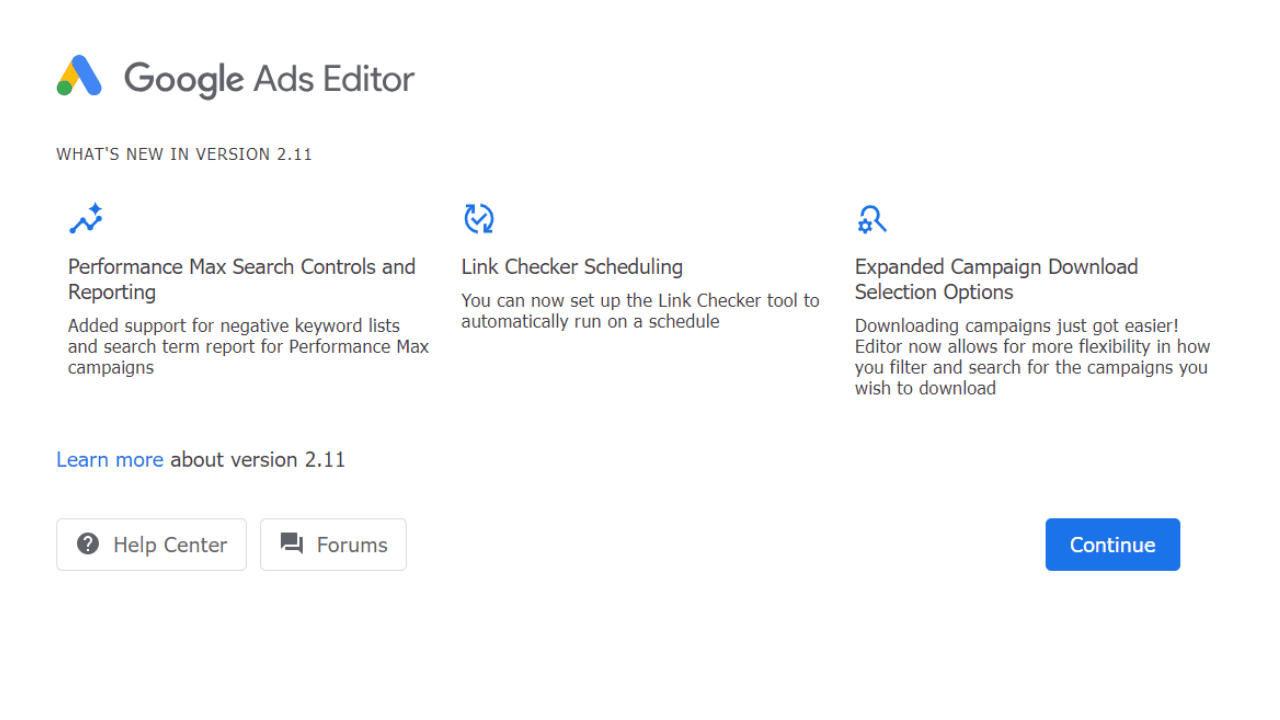Screen dimensions: 1280x720
Task: Open the Learn more link
Action: pos(110,460)
